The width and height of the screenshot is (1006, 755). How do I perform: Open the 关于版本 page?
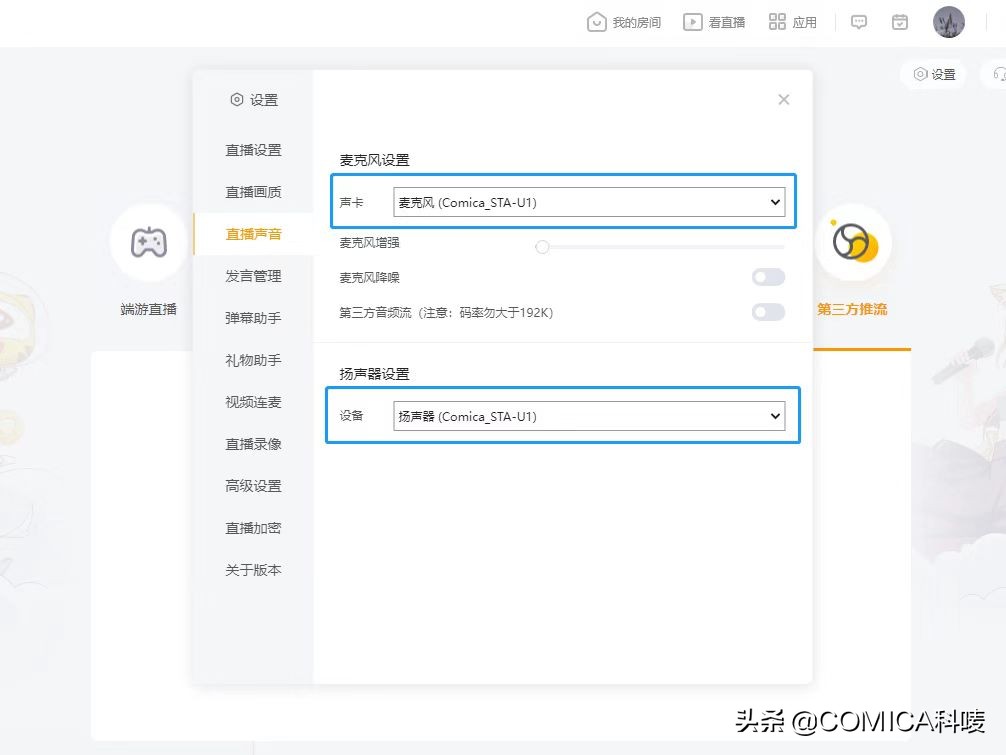pyautogui.click(x=253, y=570)
